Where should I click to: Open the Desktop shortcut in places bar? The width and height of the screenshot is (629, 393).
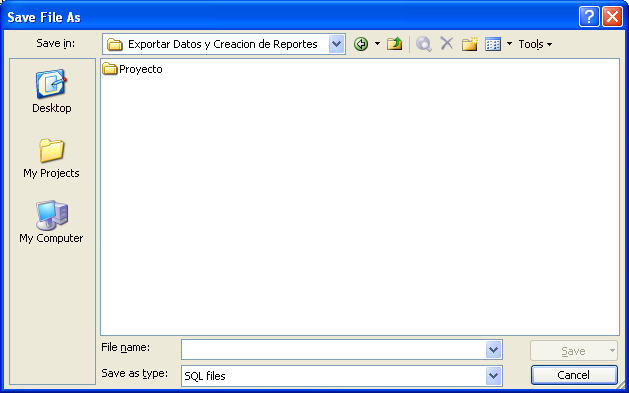pos(52,91)
